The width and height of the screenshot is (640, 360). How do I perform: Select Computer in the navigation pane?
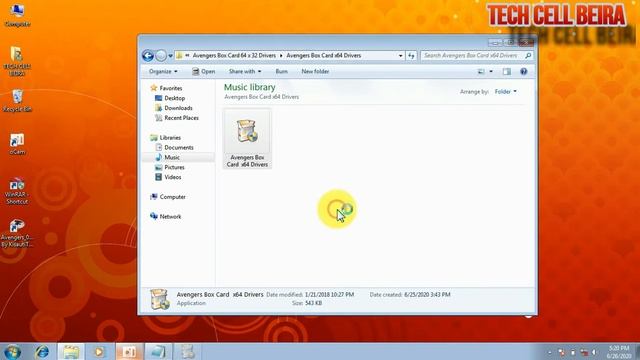(168, 197)
